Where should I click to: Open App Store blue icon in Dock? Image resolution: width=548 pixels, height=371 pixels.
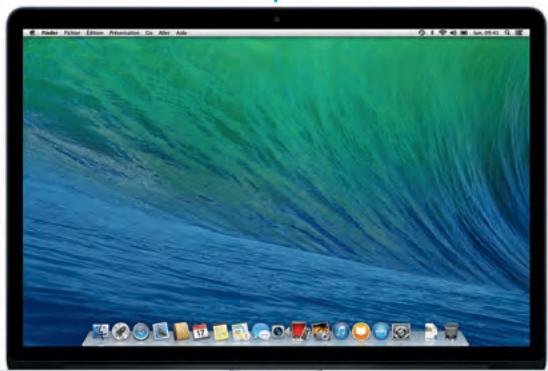[x=381, y=331]
